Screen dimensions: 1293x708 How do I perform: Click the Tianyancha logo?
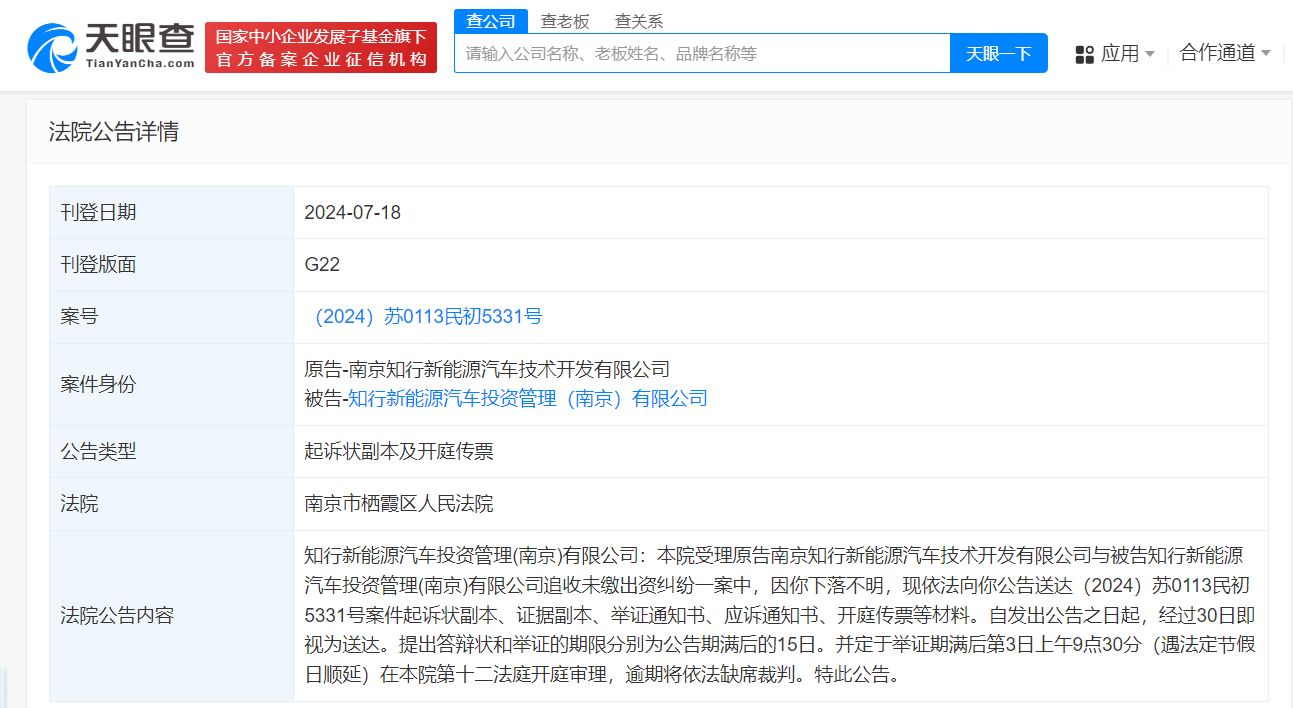[x=110, y=46]
